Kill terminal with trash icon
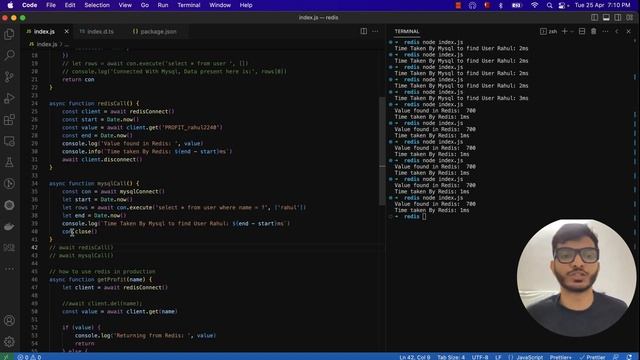Viewport: 640px width, 360px height. click(593, 31)
